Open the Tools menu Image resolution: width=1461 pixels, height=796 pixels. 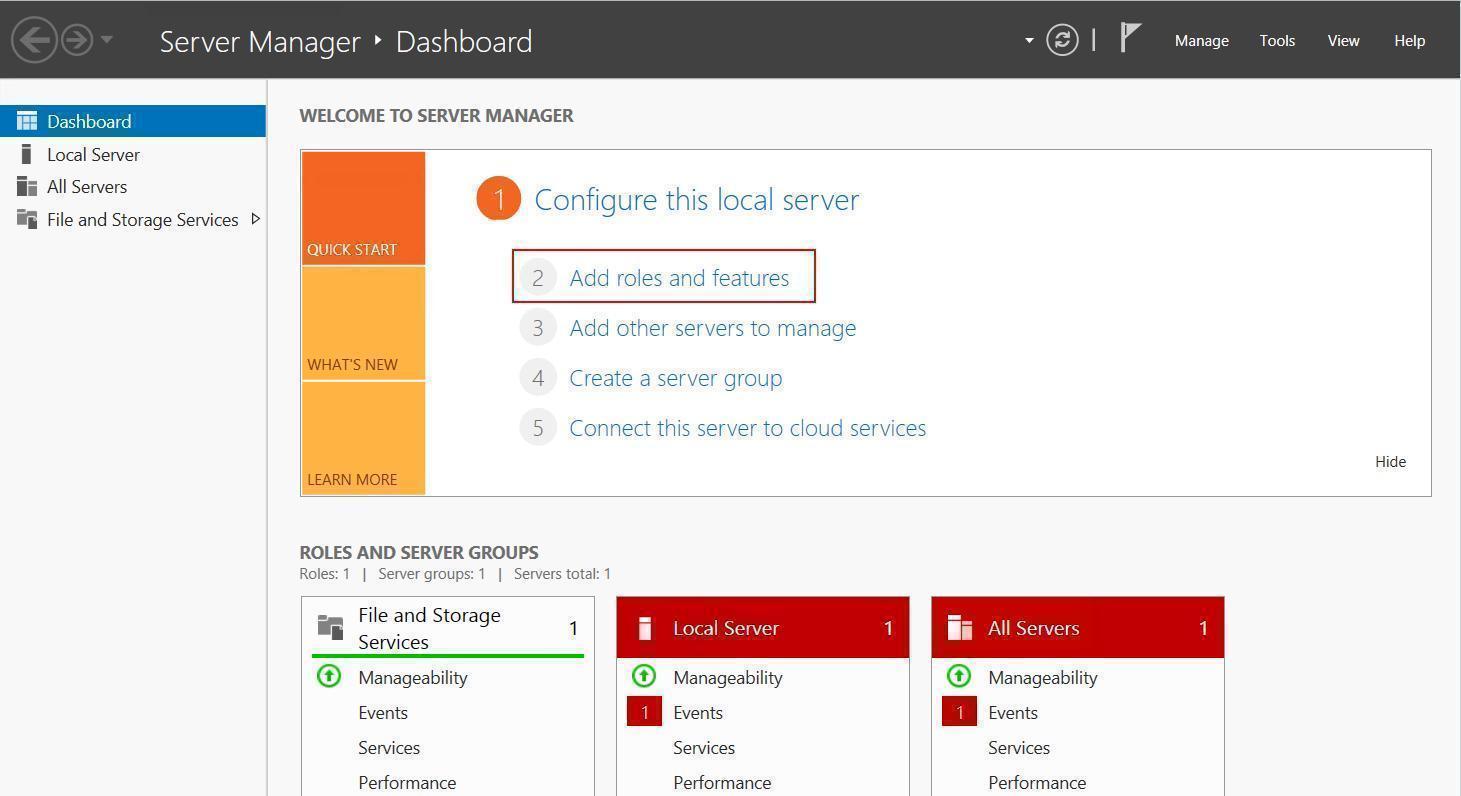(1277, 41)
